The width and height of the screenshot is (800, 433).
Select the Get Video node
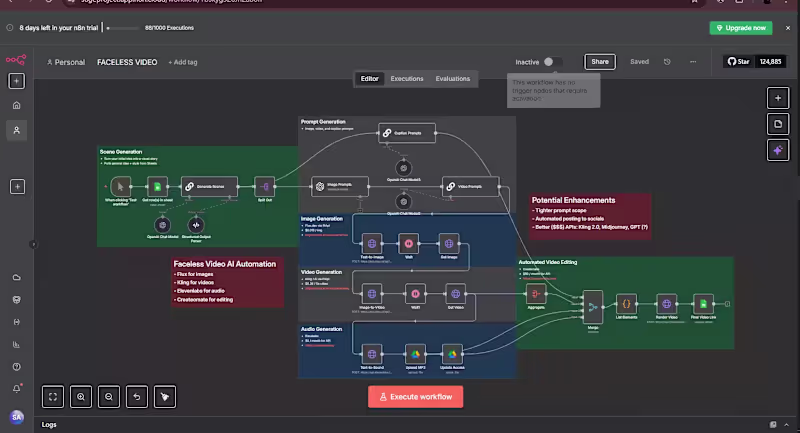(x=456, y=294)
